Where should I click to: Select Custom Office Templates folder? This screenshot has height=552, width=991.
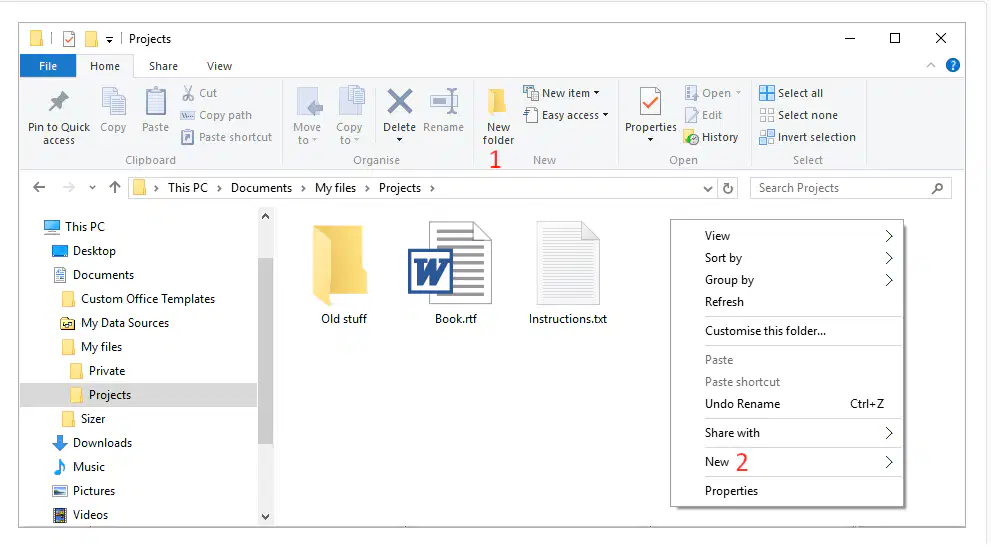[148, 299]
